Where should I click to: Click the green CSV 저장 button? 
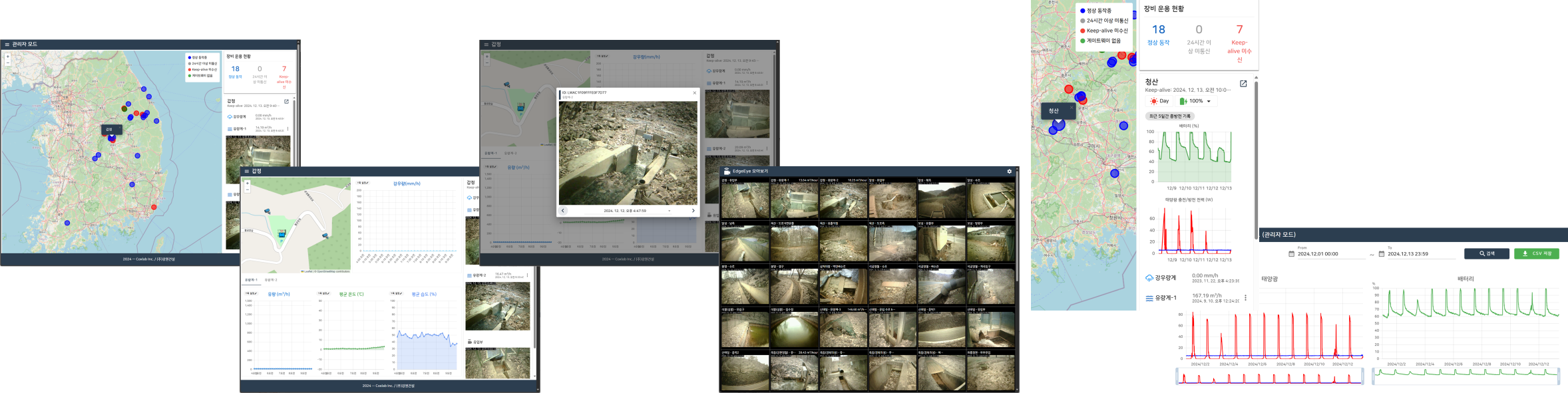tap(1537, 253)
